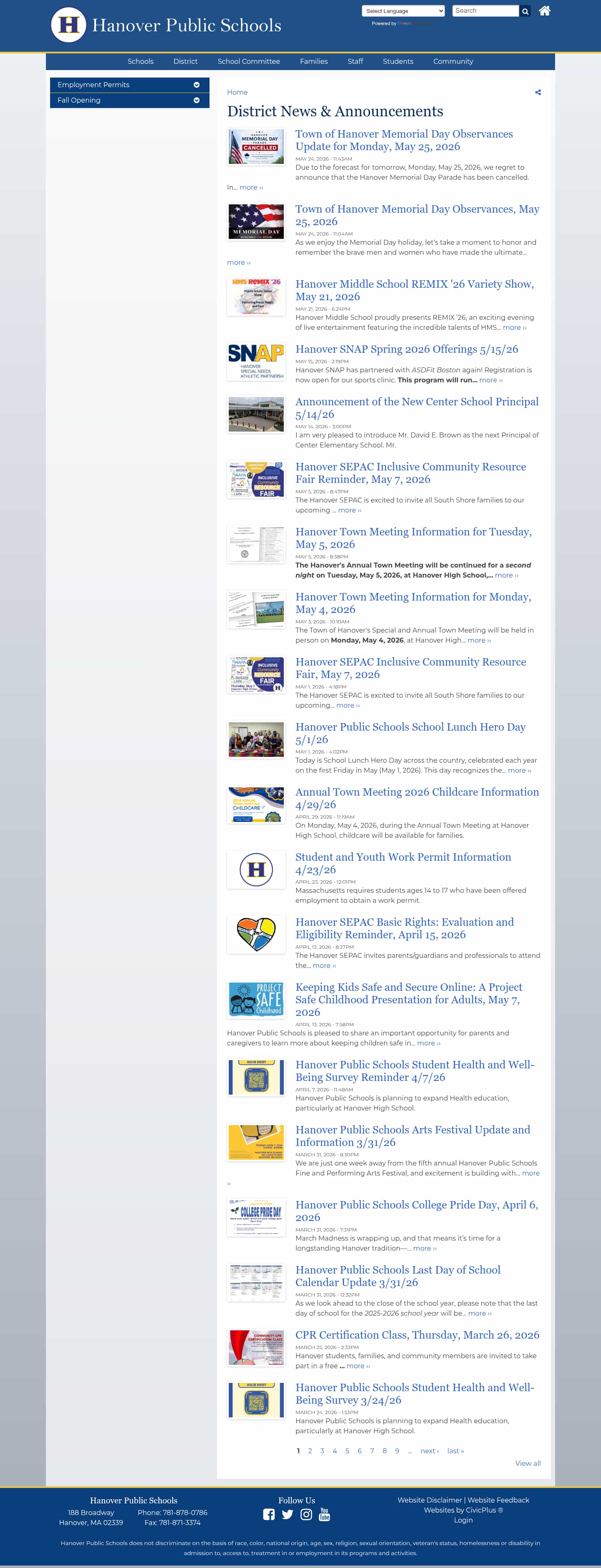Go to page 5 of news
This screenshot has height=1568, width=601.
pyautogui.click(x=347, y=1450)
